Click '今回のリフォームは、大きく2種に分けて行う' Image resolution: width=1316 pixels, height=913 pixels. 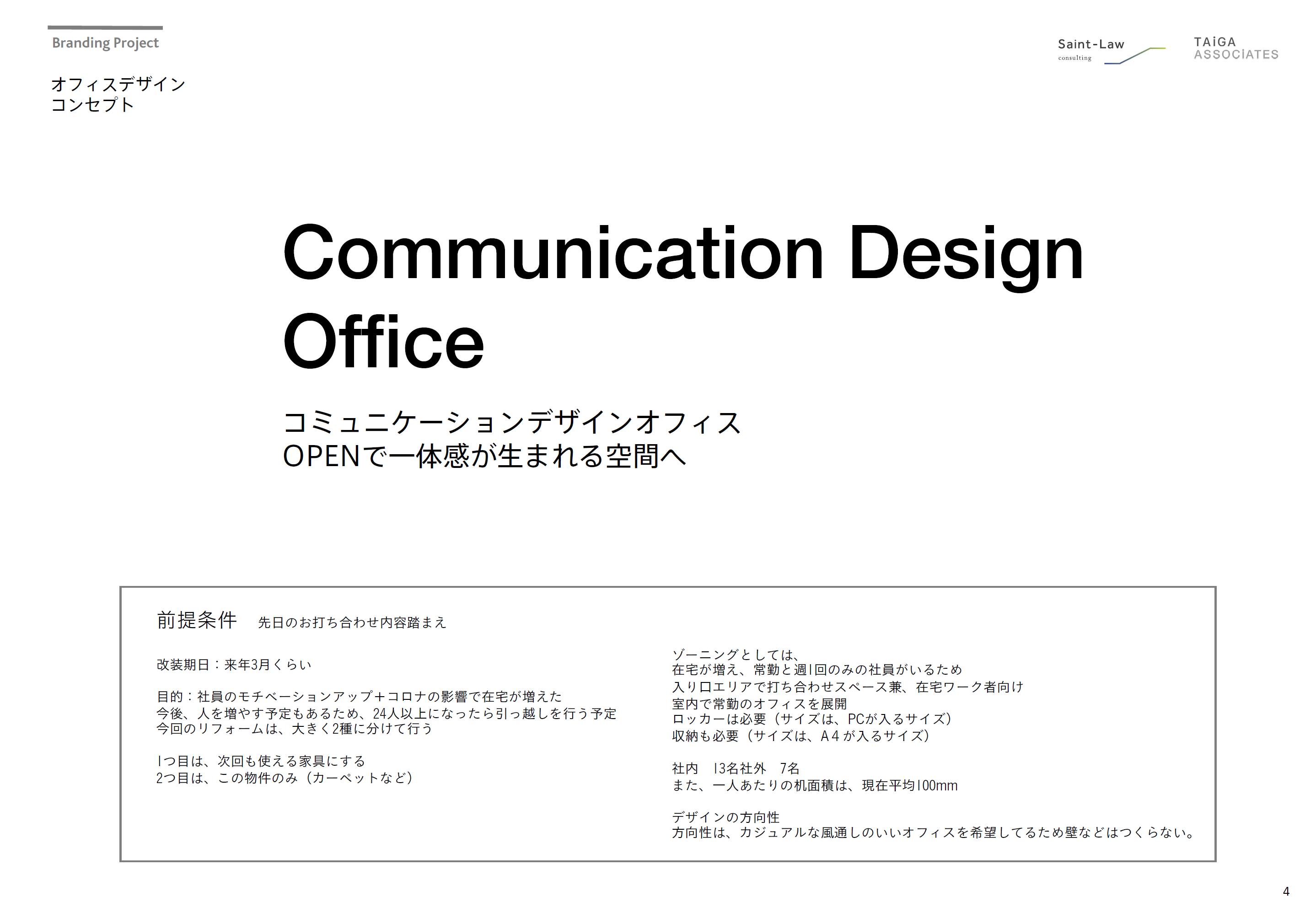click(x=294, y=729)
